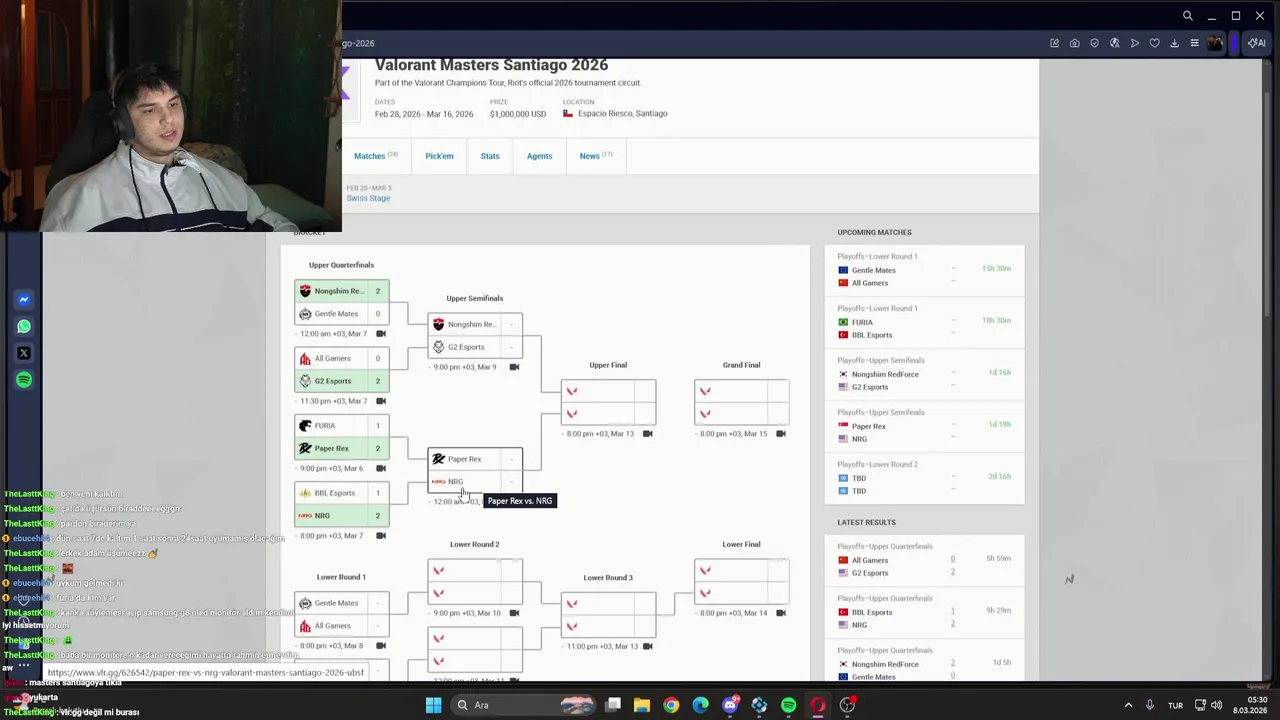Open File Explorer from taskbar

point(641,705)
